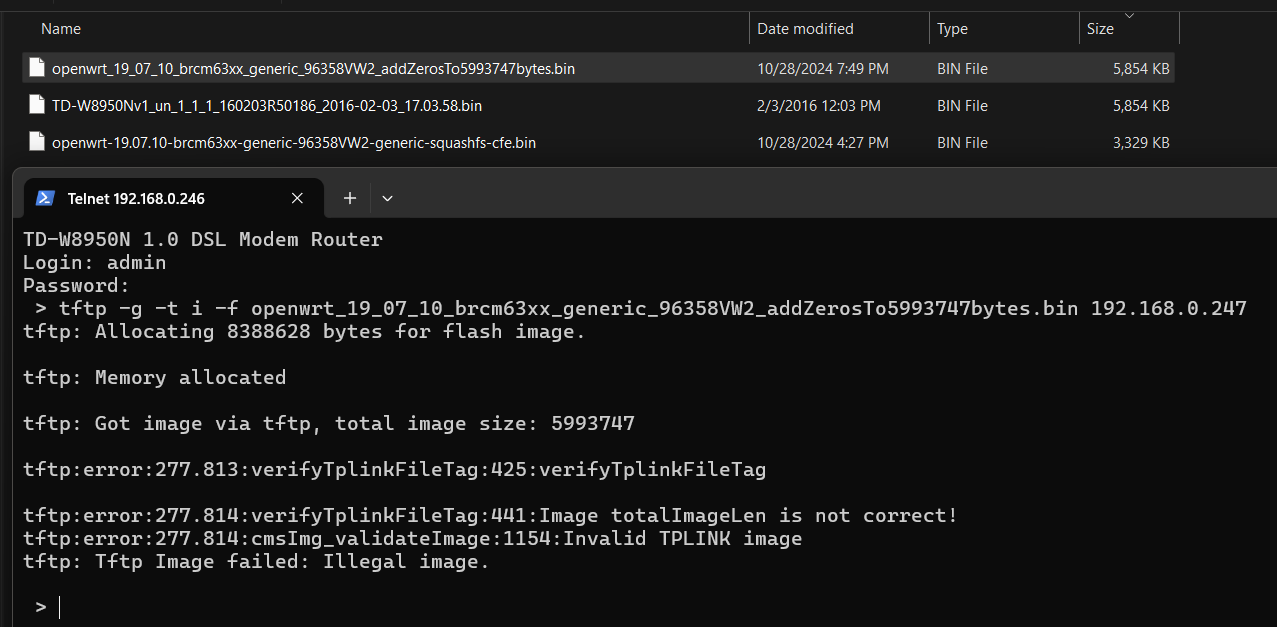Click 'TD-W8950N 1.0 DSL Modem Router' banner line
Viewport: 1277px width, 627px height.
(203, 240)
